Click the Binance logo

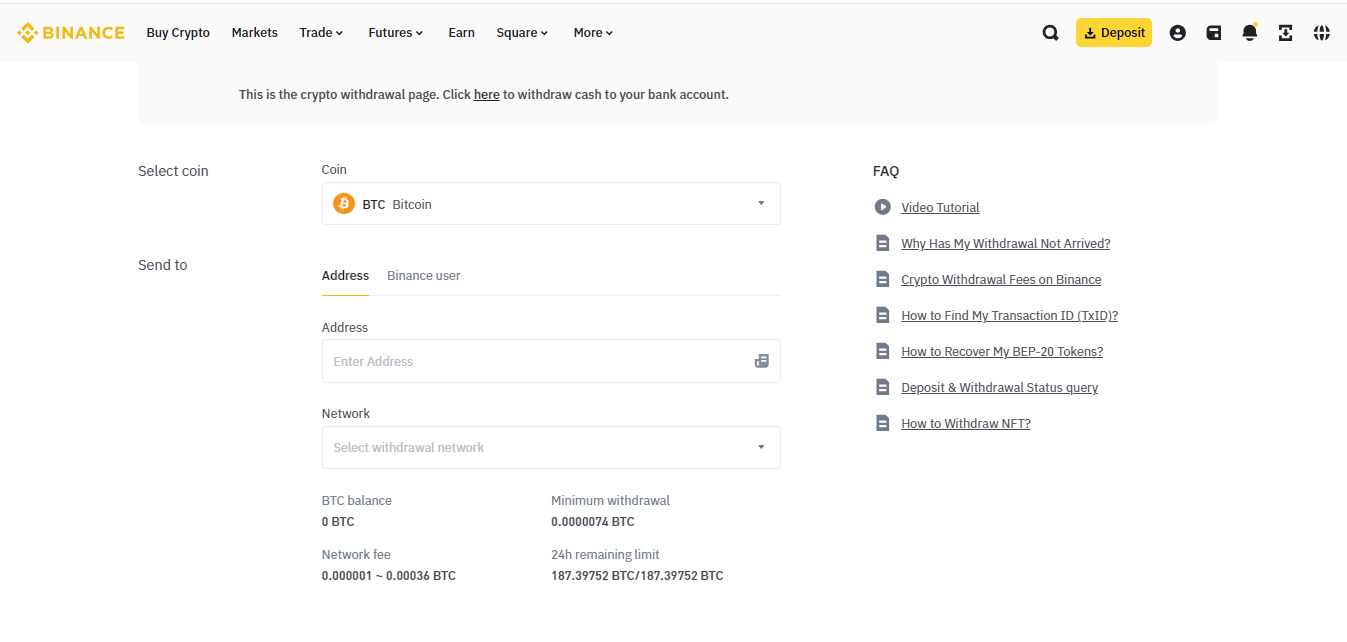point(71,33)
